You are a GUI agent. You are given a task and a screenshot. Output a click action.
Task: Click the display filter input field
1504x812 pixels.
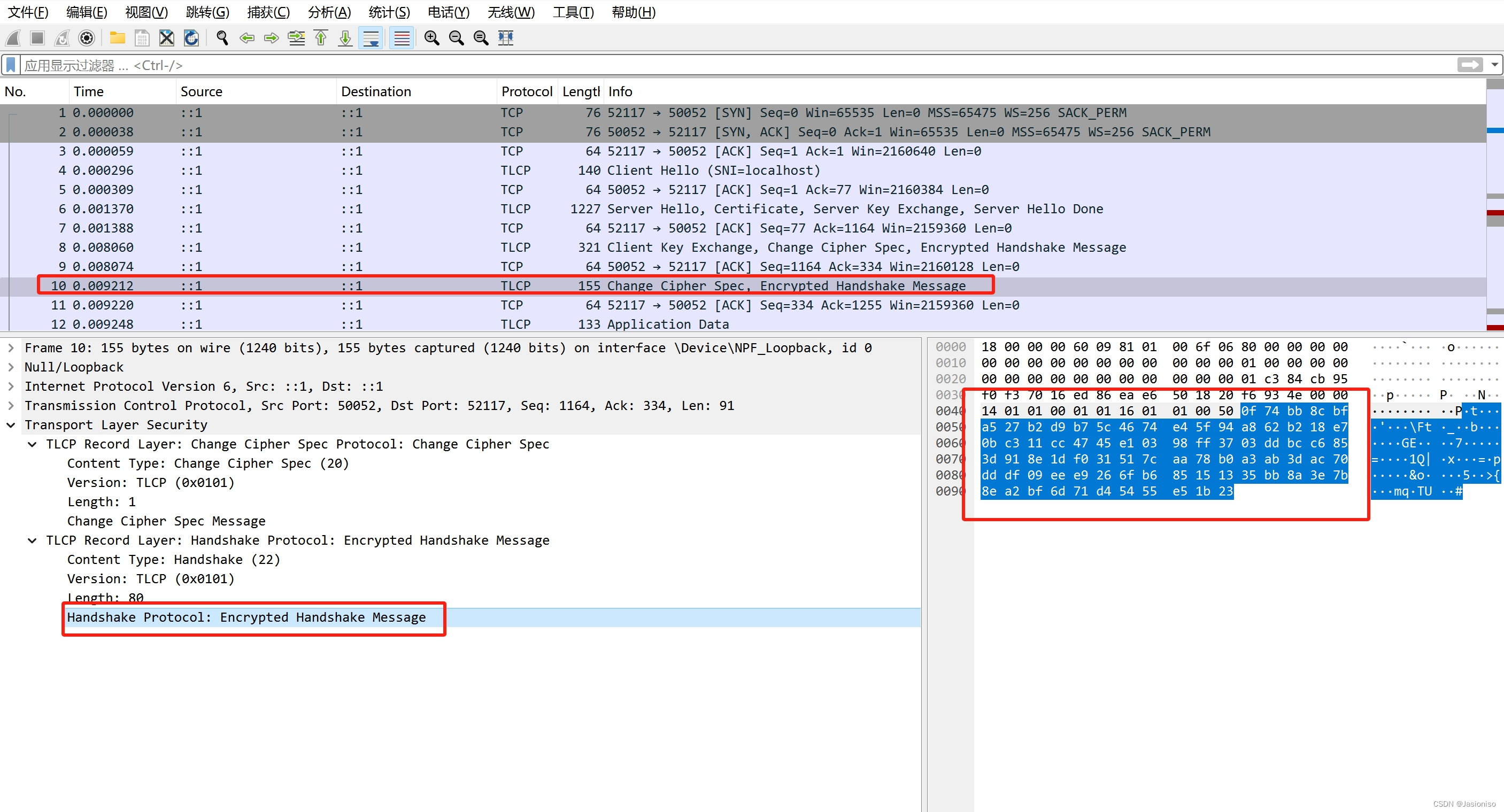coord(700,65)
